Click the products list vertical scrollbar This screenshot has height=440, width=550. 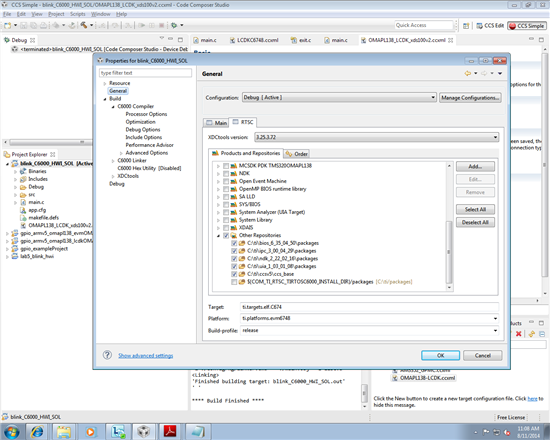pos(449,252)
